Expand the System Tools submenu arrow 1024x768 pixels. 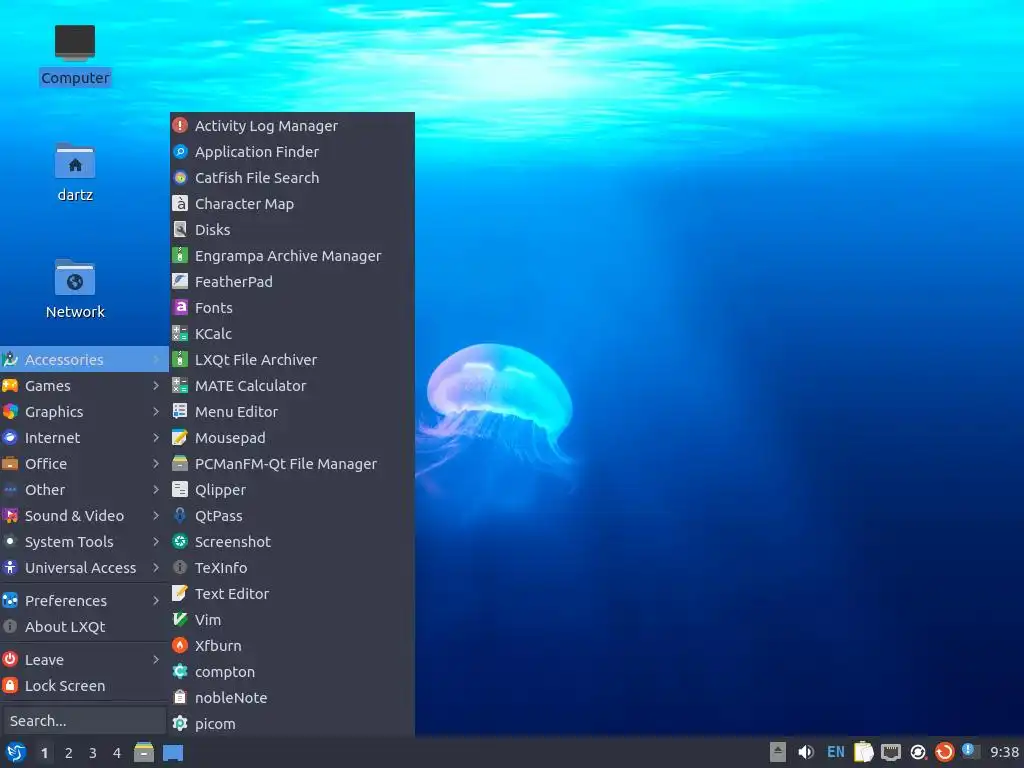tap(156, 541)
